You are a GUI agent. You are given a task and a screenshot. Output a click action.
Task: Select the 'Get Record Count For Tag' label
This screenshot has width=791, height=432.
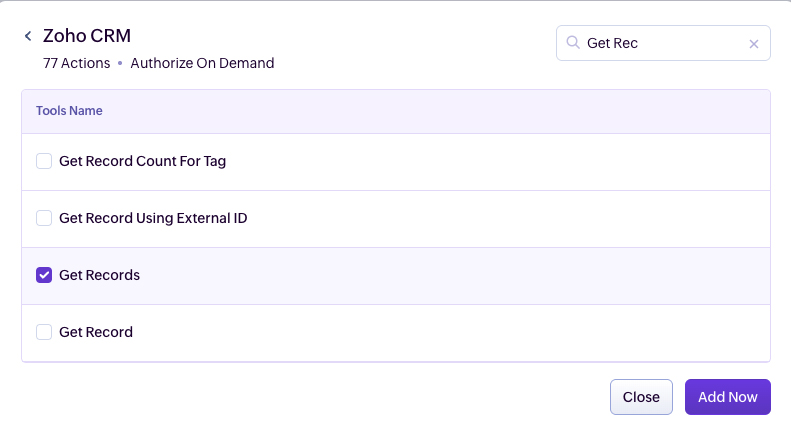pos(142,161)
